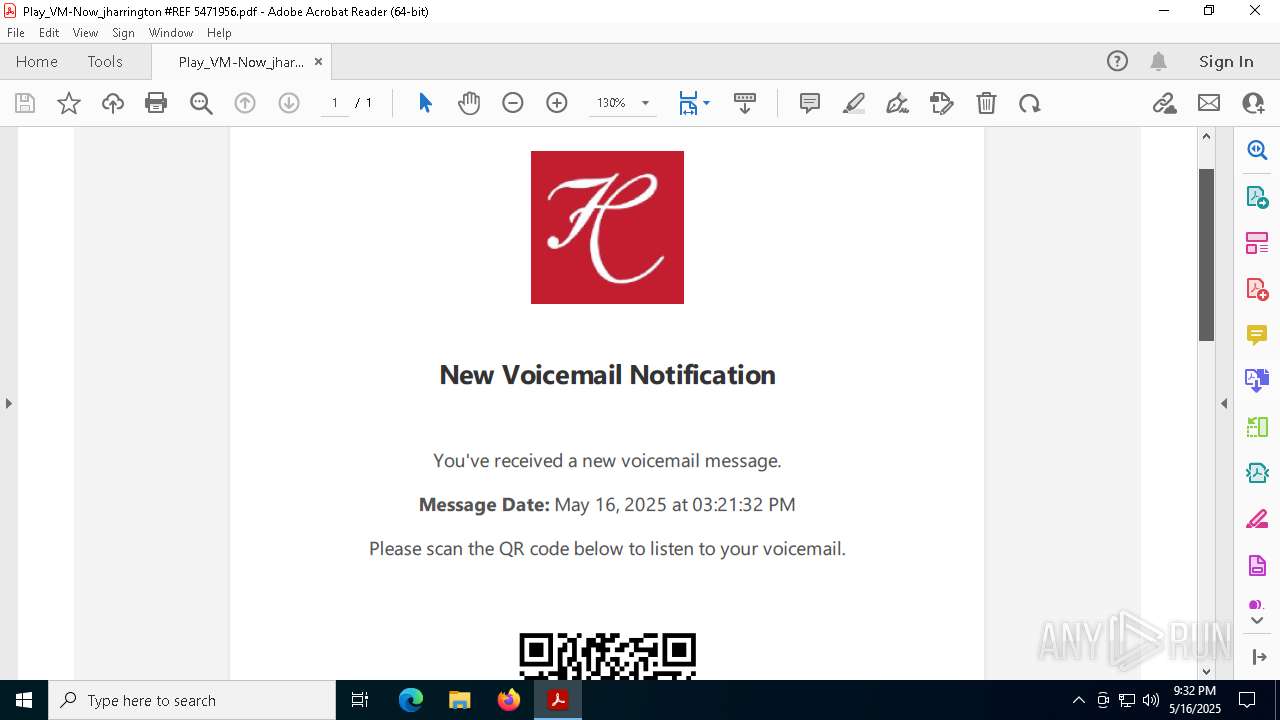This screenshot has height=720, width=1280.
Task: Open the search tool in right pane
Action: 1257,150
